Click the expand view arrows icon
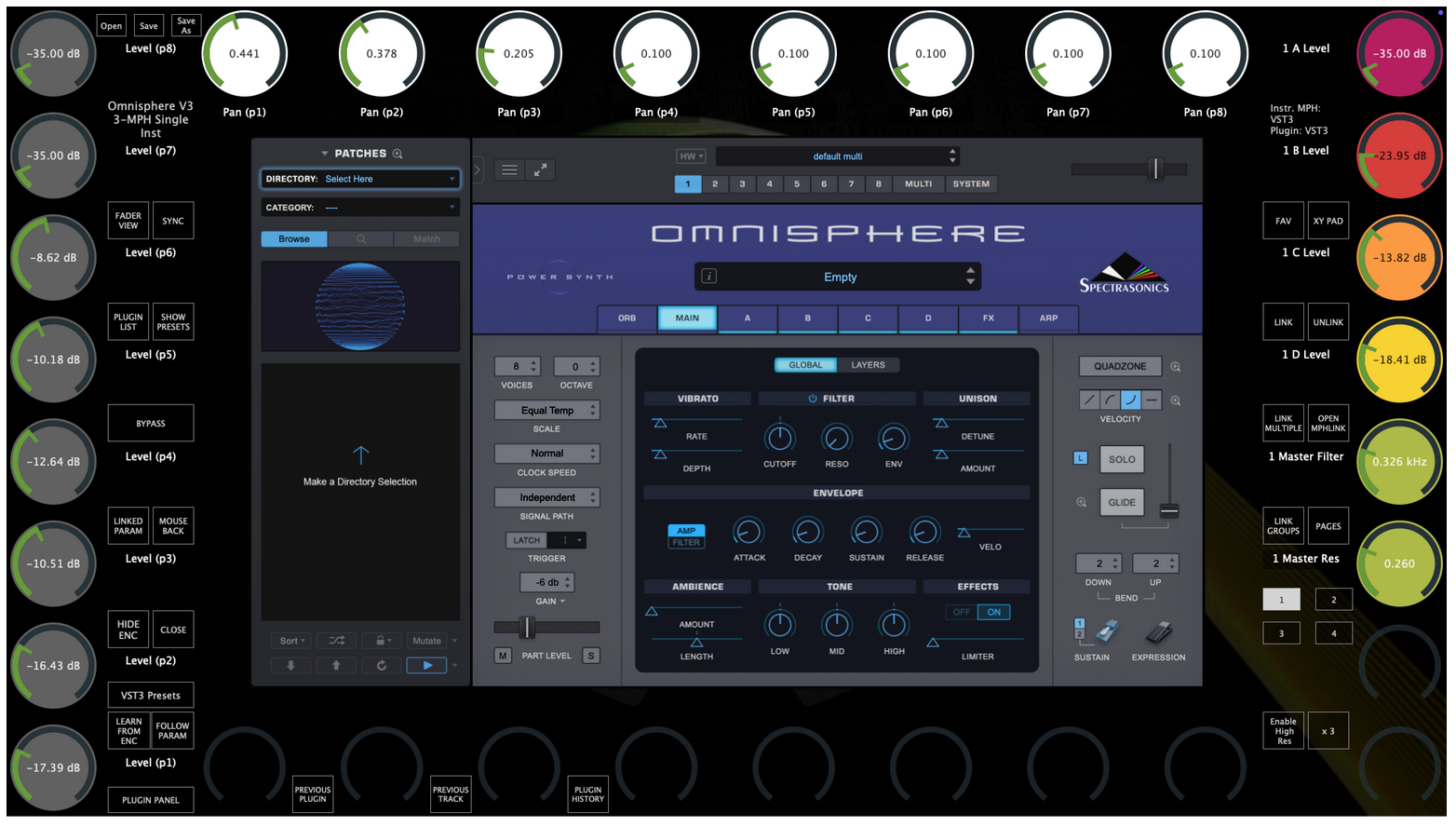 click(540, 169)
